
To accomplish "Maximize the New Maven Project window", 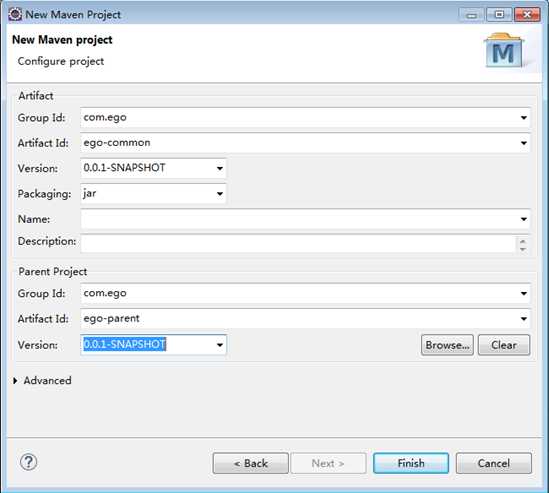I will pos(499,15).
